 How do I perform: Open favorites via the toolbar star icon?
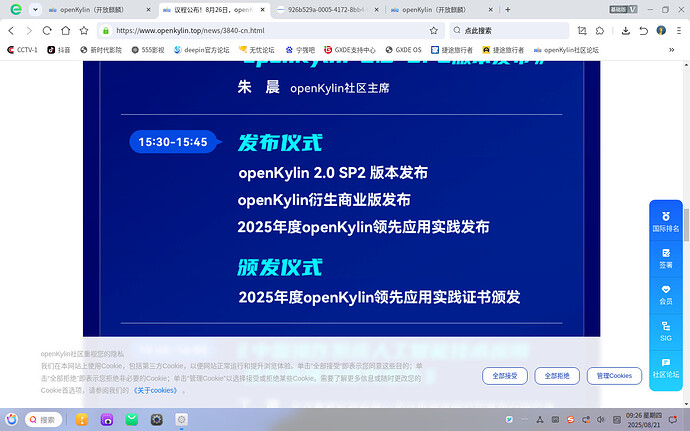84,30
